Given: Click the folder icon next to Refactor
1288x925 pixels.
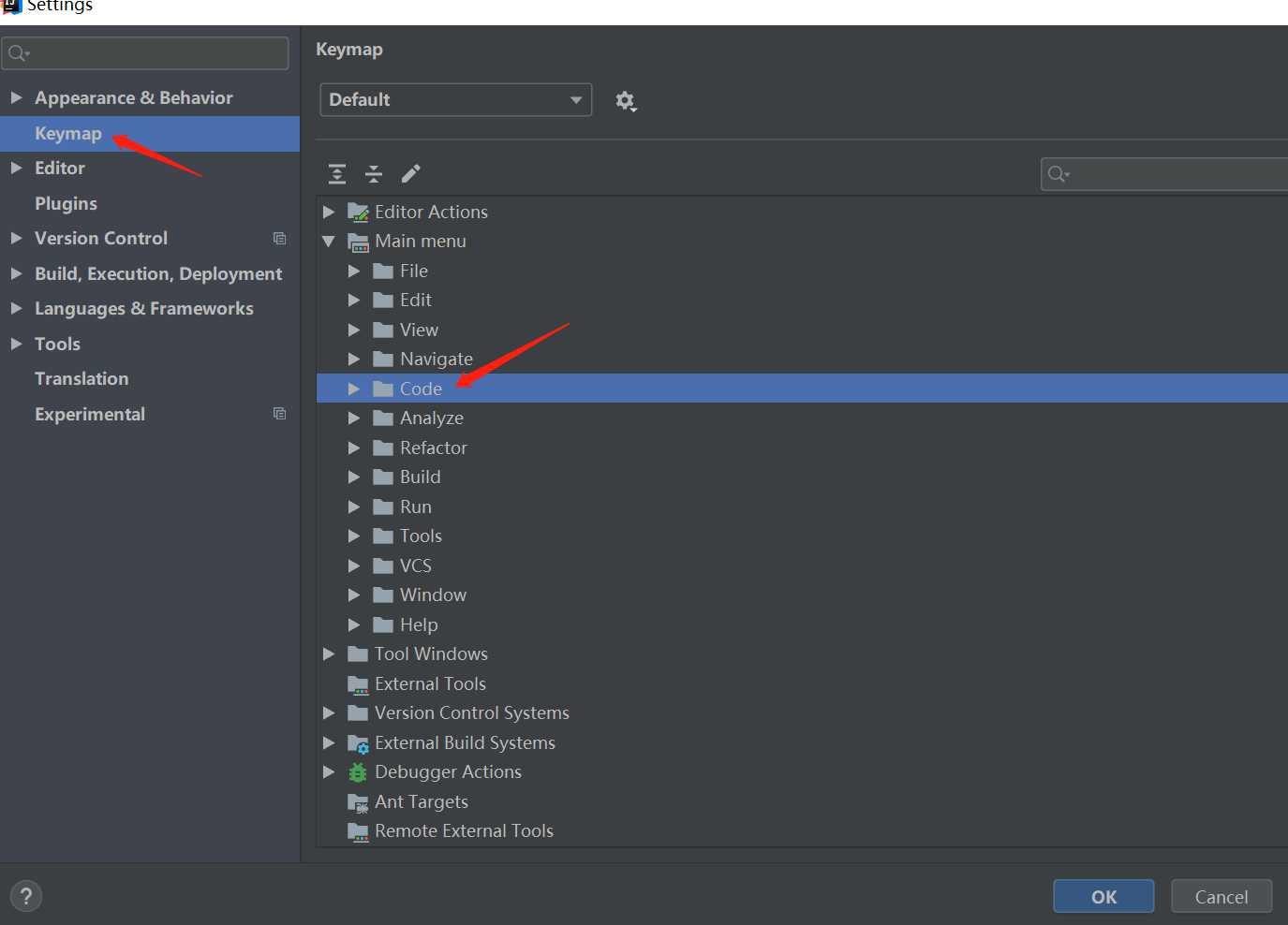Looking at the screenshot, I should [382, 448].
